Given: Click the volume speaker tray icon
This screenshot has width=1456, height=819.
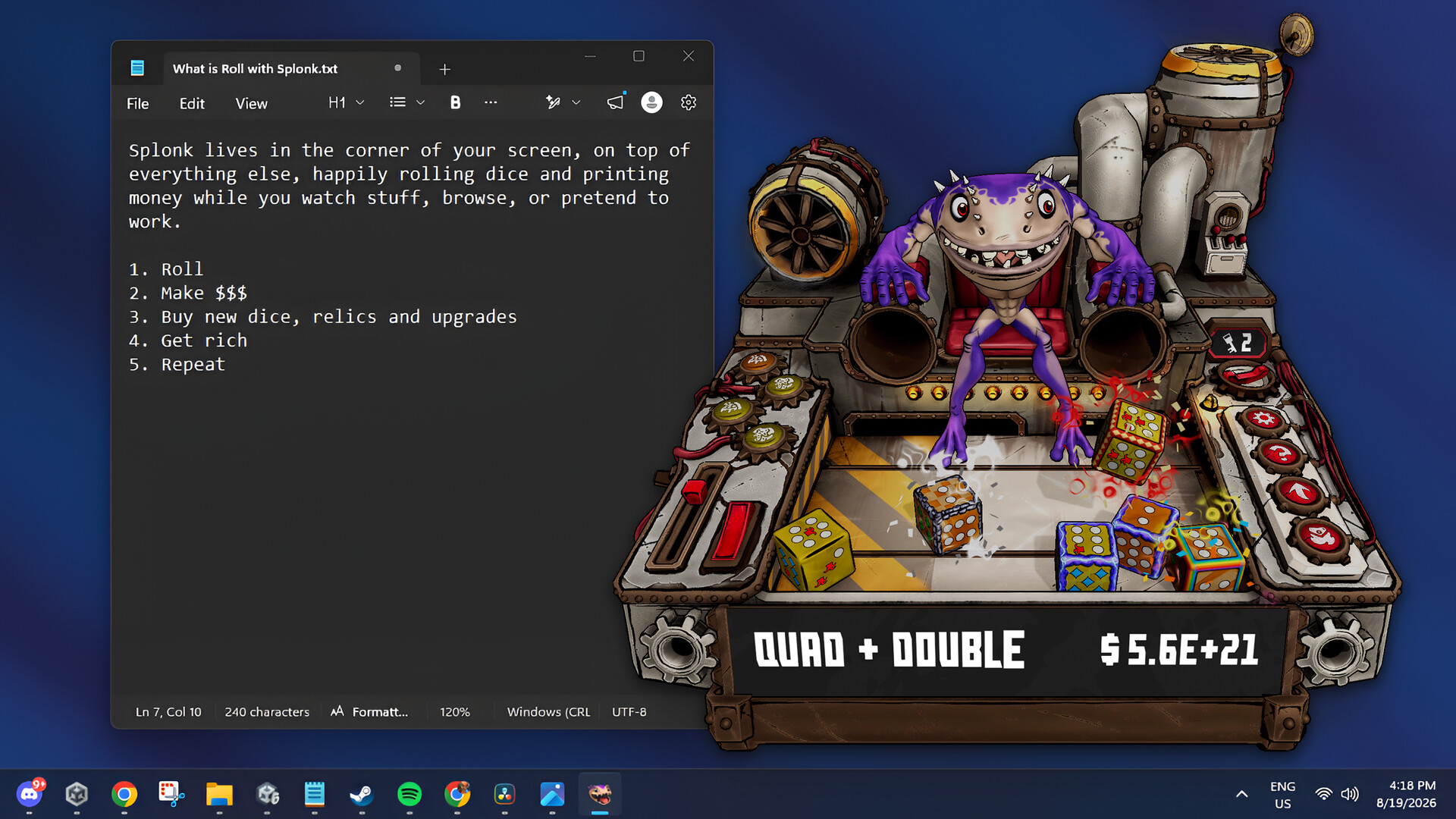Looking at the screenshot, I should click(x=1350, y=794).
